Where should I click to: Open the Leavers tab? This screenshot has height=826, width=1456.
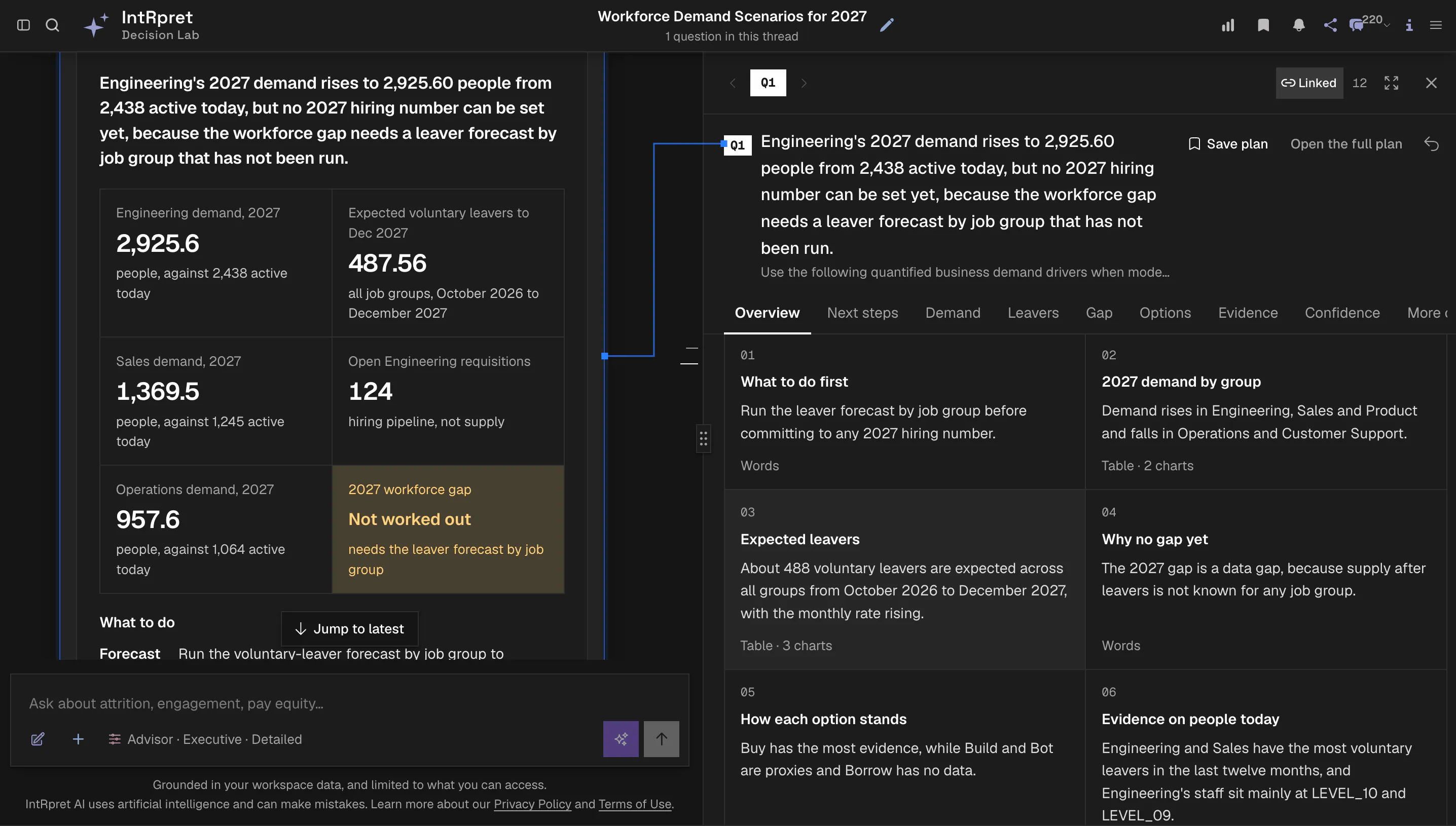pyautogui.click(x=1033, y=313)
